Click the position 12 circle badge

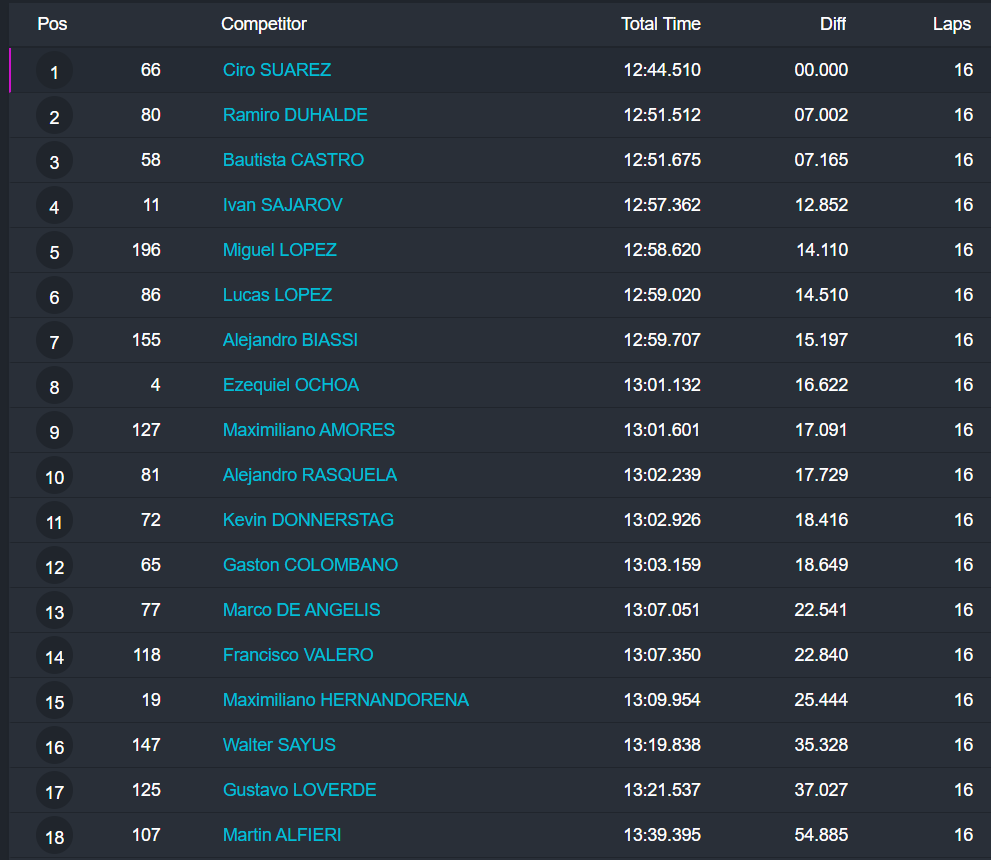[x=54, y=567]
